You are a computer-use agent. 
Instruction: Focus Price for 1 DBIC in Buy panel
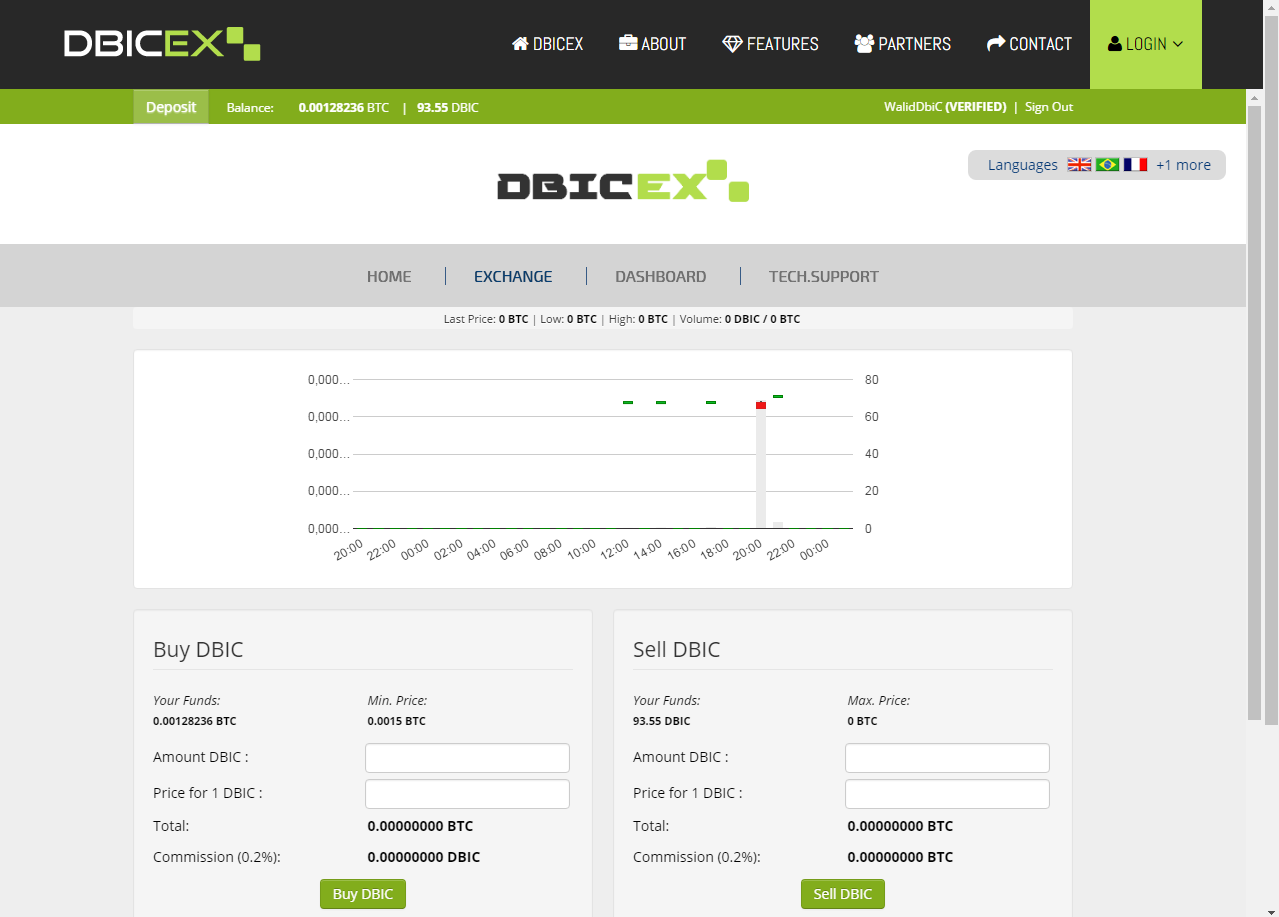coord(467,794)
